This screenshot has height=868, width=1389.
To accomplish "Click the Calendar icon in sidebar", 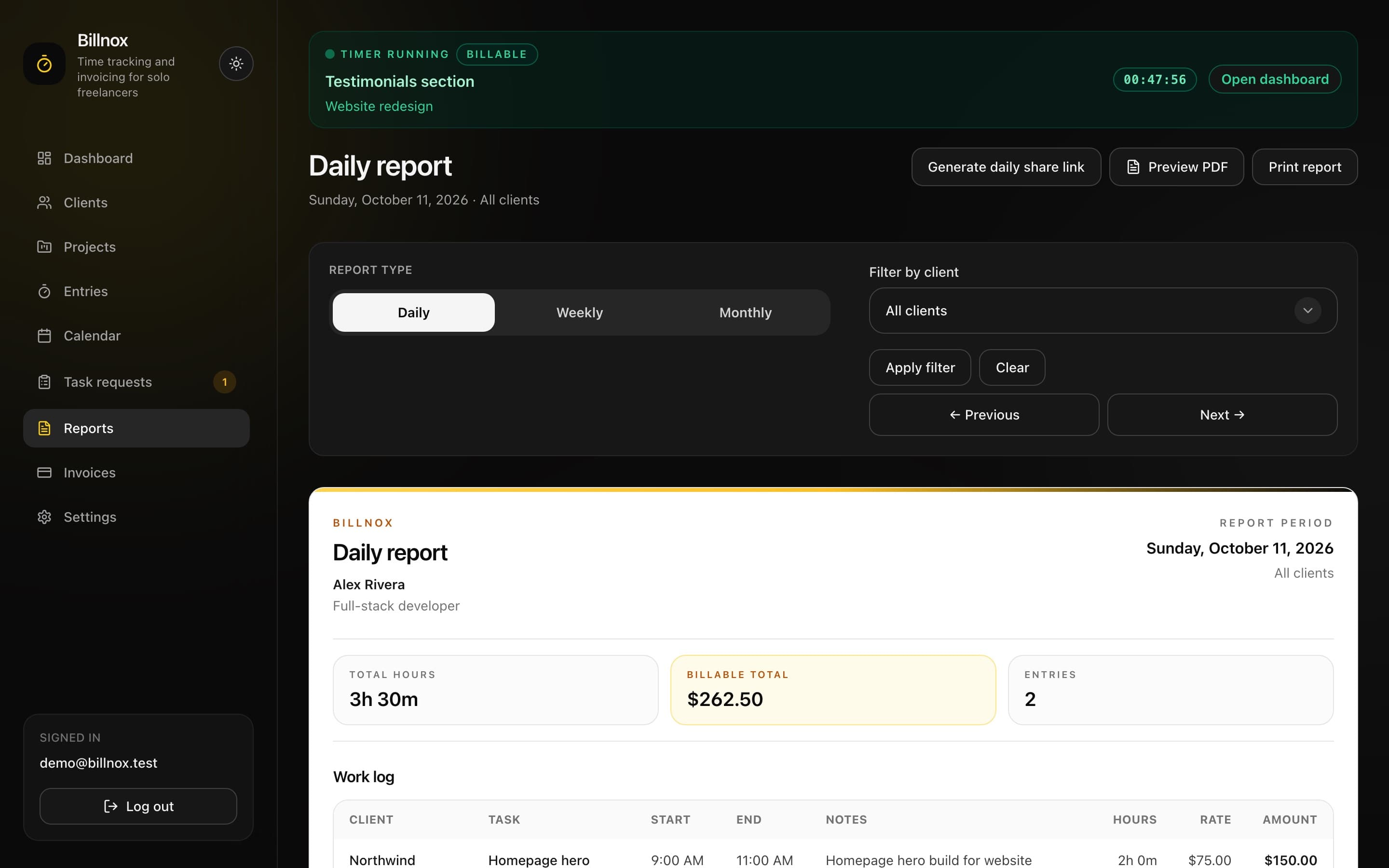I will point(44,336).
